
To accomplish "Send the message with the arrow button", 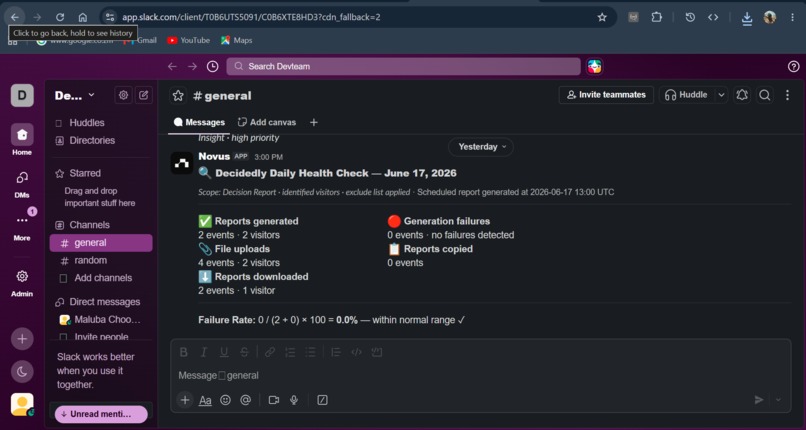I will (759, 400).
